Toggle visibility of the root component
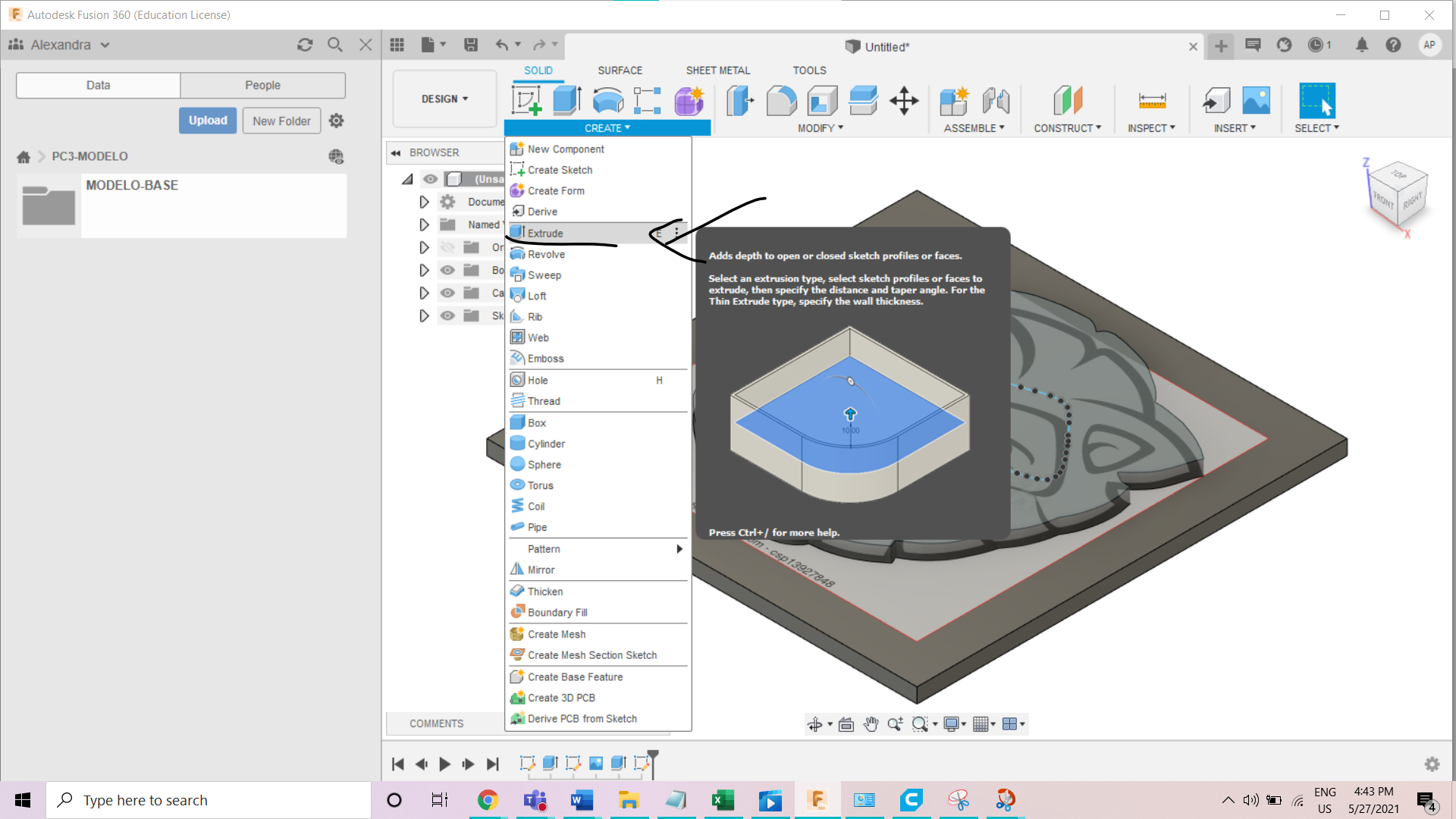Screen dimensions: 1456x819 [430, 179]
